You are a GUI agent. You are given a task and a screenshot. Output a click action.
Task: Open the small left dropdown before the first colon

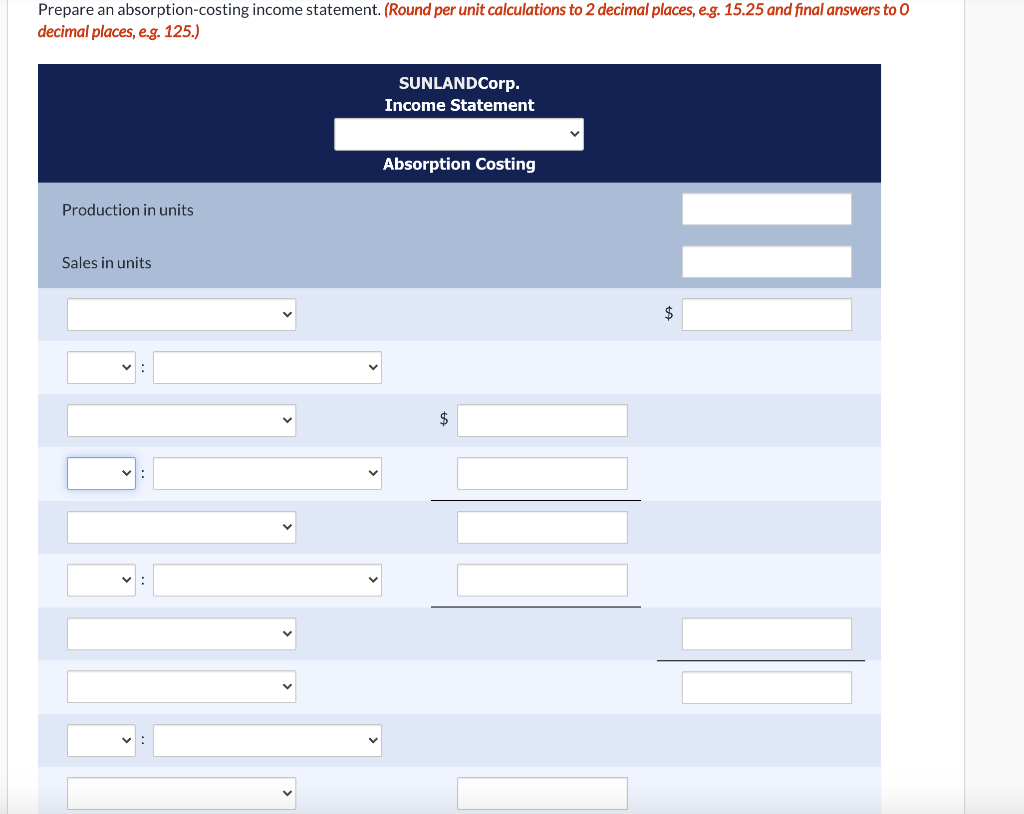[x=101, y=367]
